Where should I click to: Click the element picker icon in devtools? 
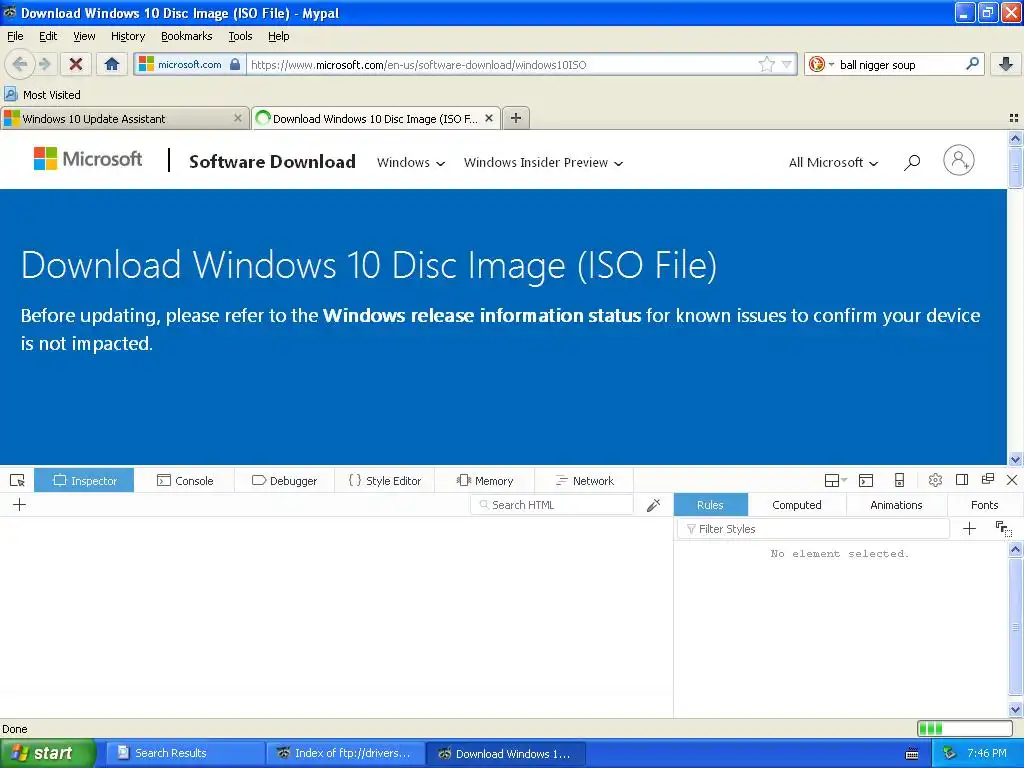(x=18, y=481)
